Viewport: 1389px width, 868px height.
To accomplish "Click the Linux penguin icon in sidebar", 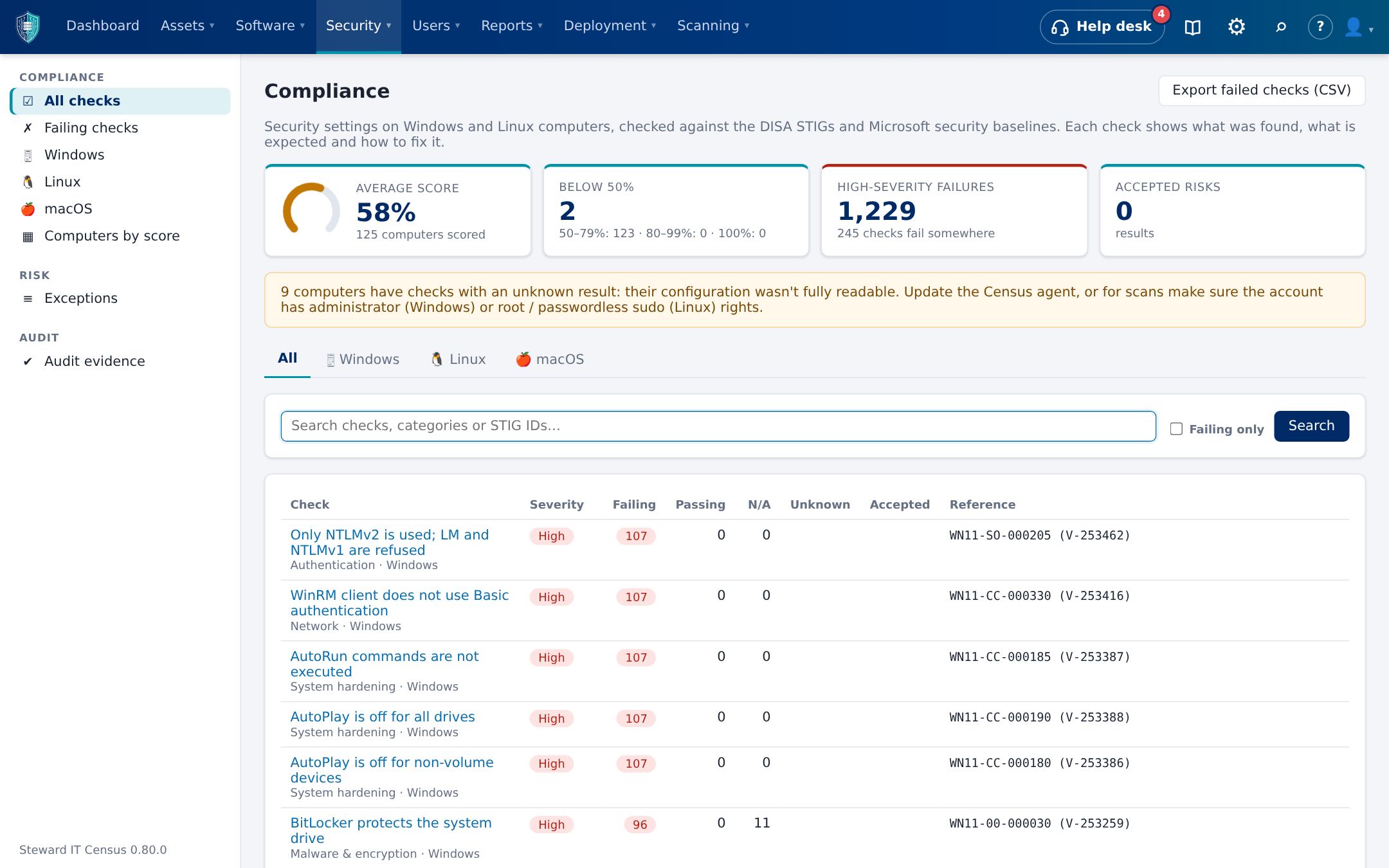I will tap(28, 182).
